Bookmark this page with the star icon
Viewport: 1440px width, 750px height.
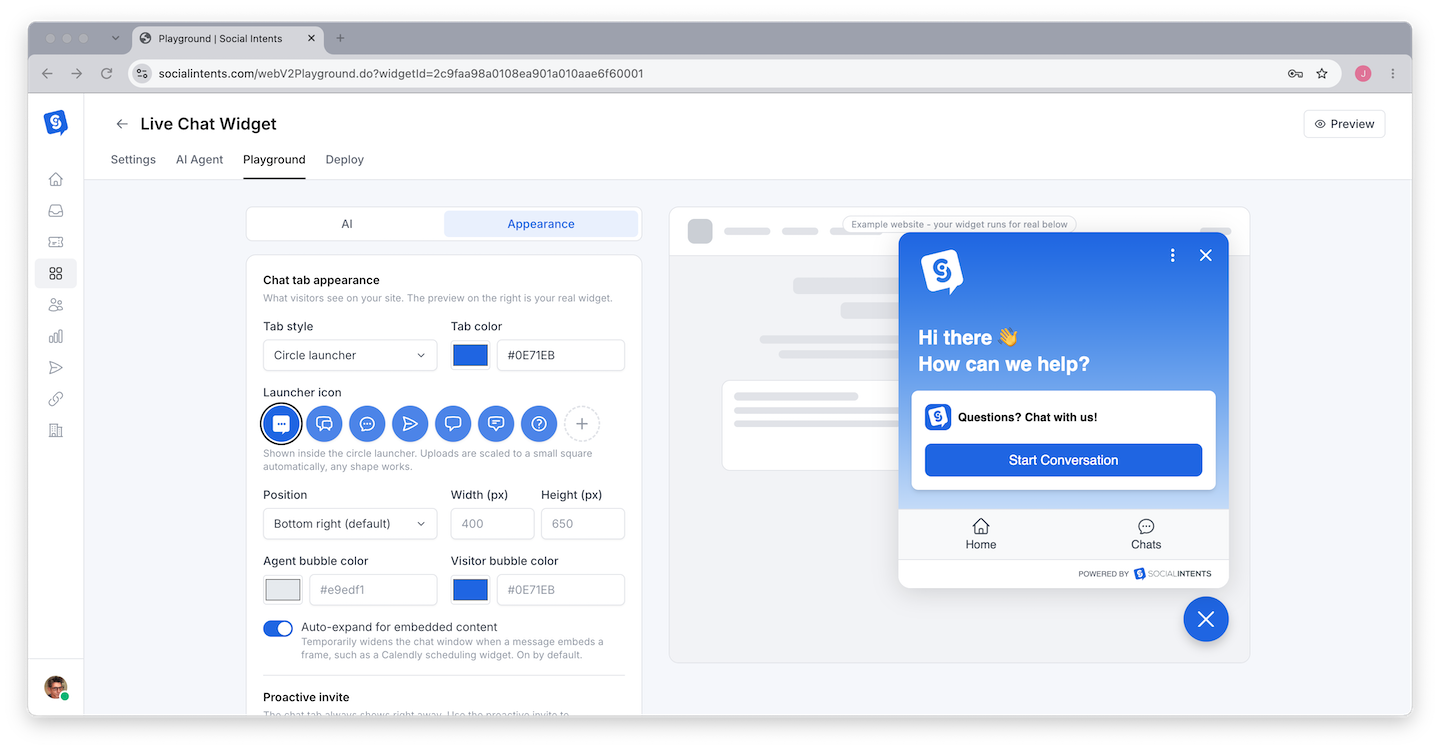click(x=1322, y=73)
